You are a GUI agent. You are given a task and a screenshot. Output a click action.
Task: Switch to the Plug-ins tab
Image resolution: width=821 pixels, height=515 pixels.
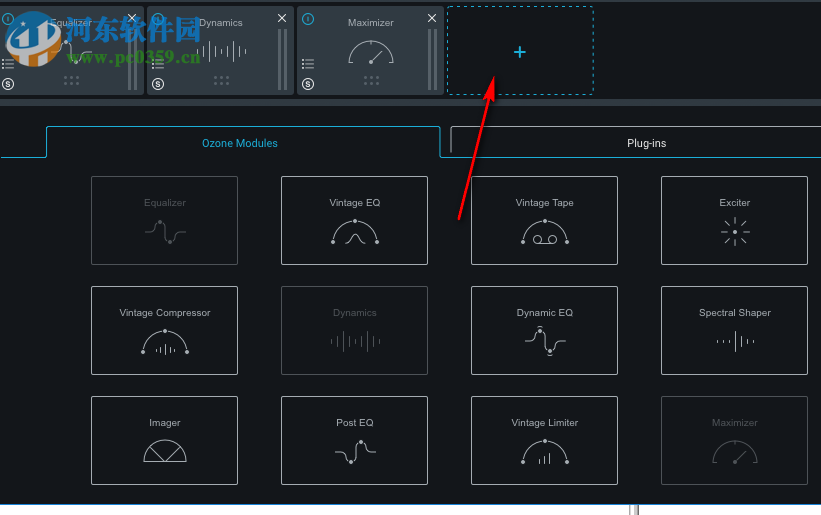[647, 143]
